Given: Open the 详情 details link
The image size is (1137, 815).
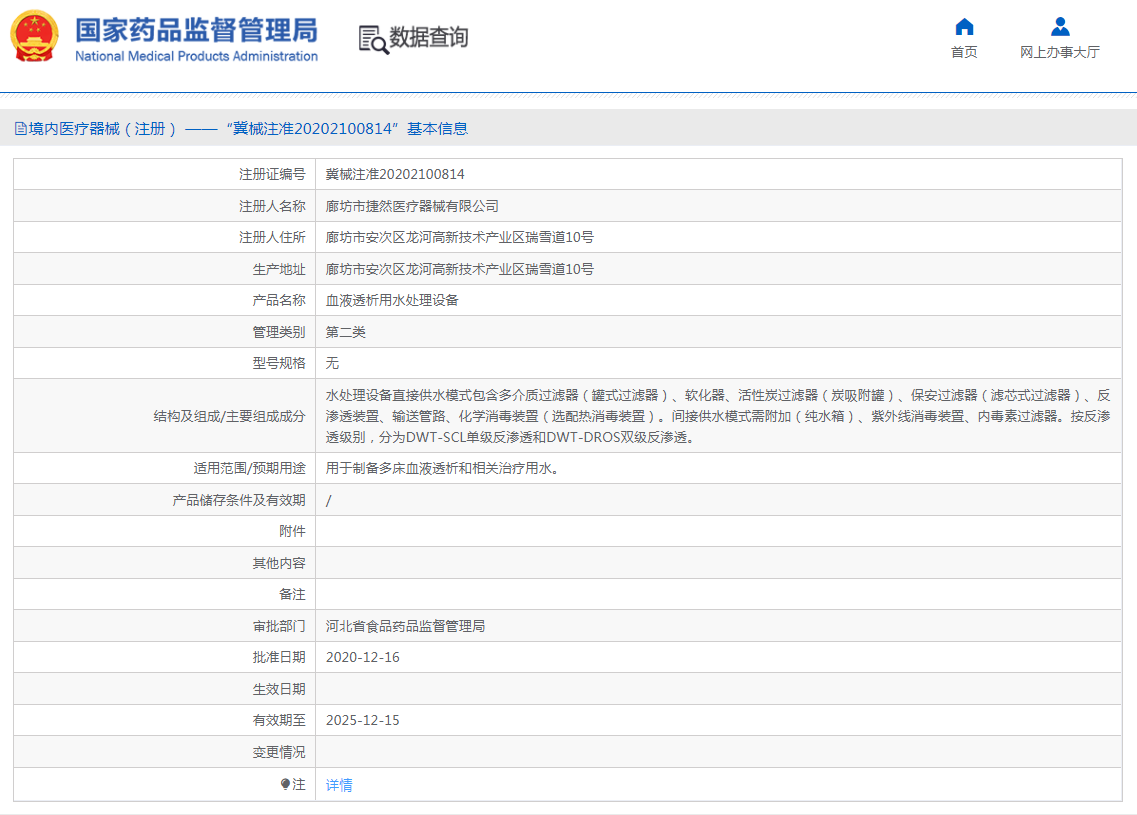Looking at the screenshot, I should pos(337,784).
